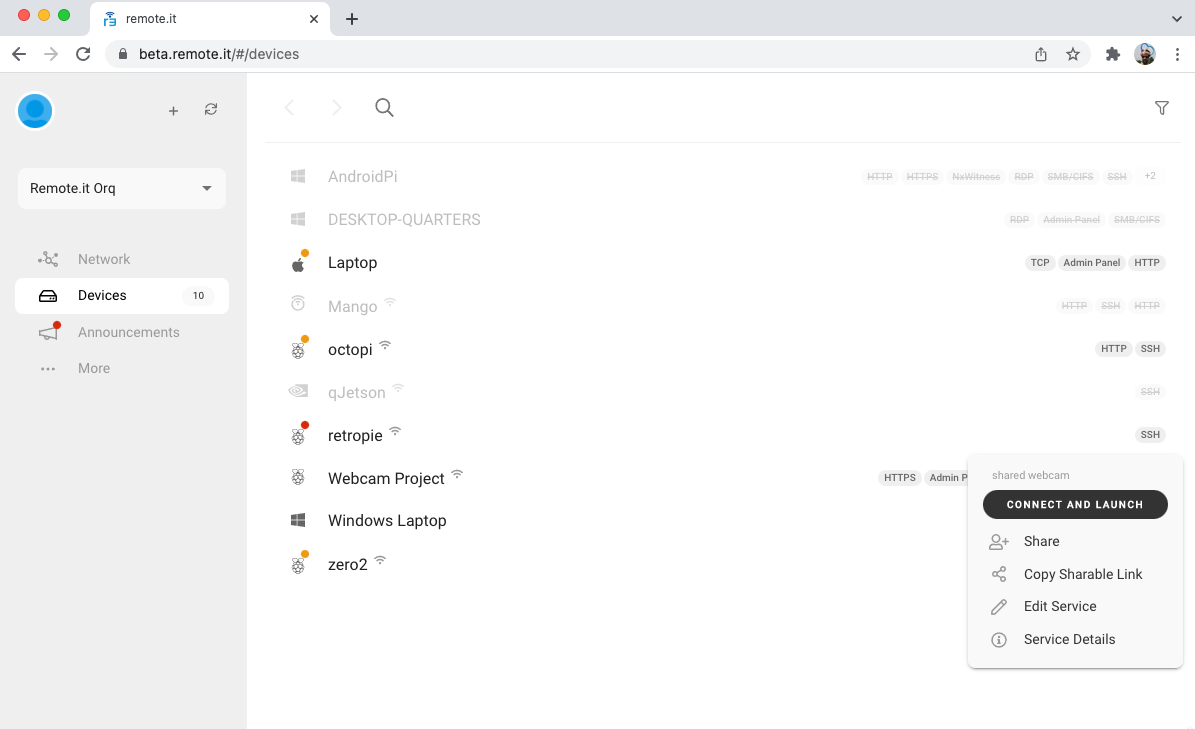Click the Raspberry Pi icon beside Webcam Project

click(x=298, y=478)
